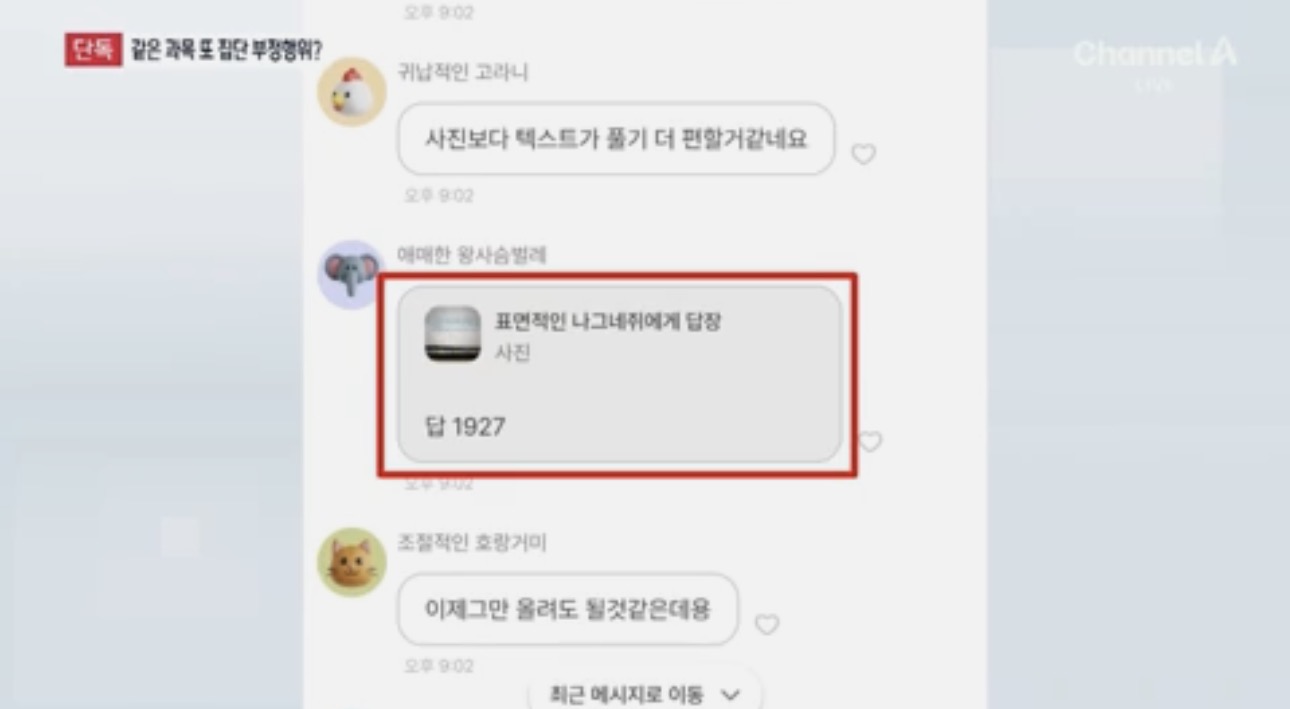
Task: Click the chicken avatar of 귀납적인 고라니
Action: coord(351,92)
